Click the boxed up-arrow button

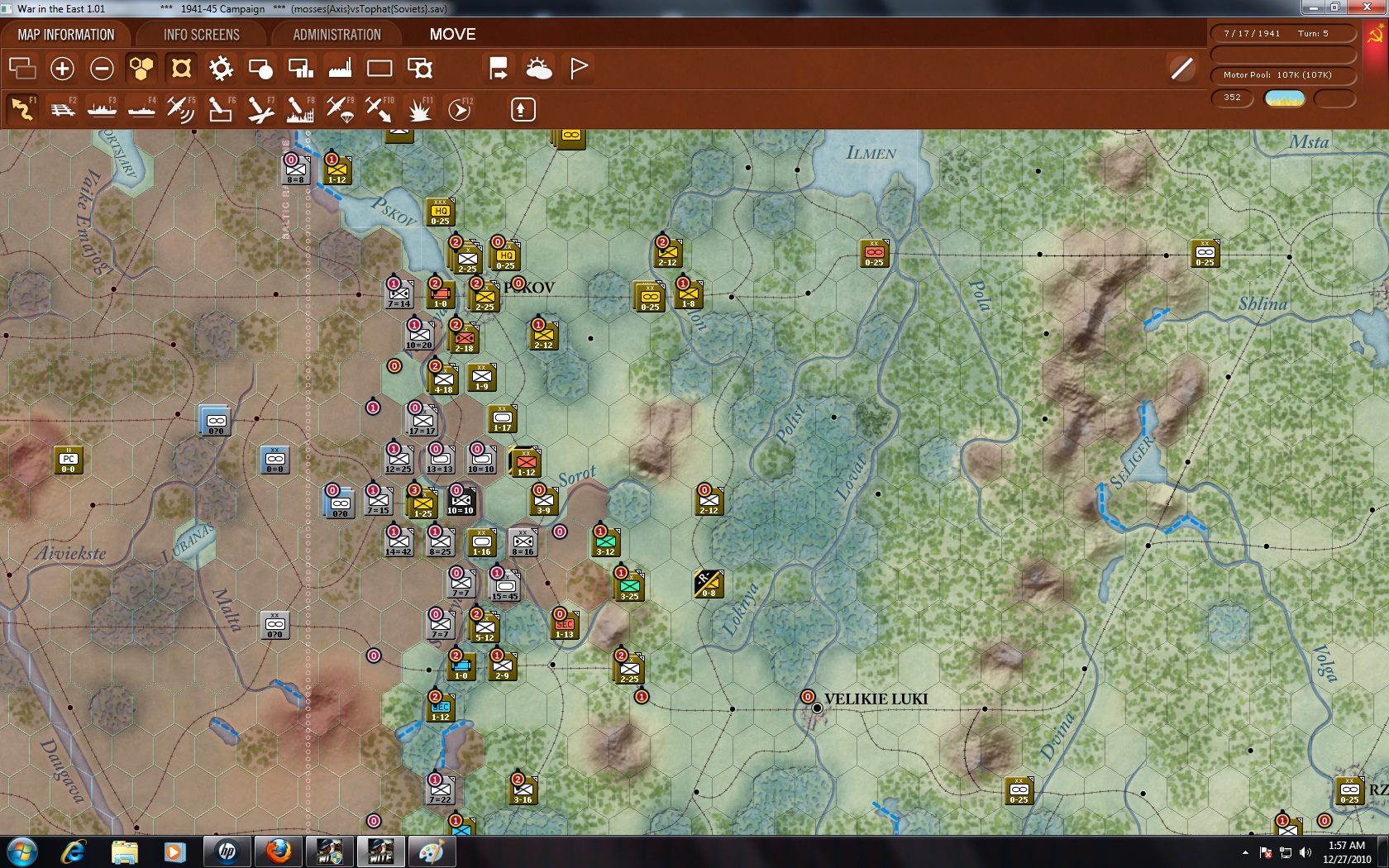tap(523, 109)
